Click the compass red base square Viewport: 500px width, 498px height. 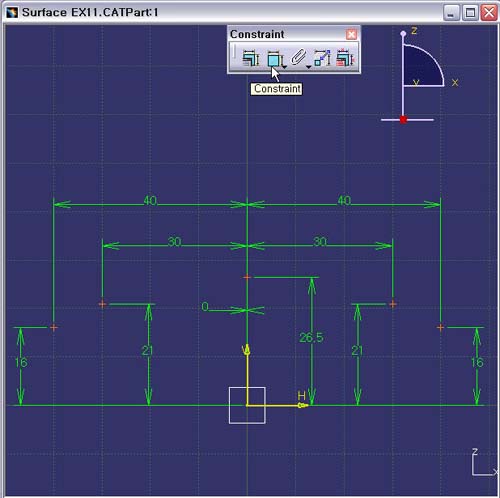pyautogui.click(x=403, y=120)
